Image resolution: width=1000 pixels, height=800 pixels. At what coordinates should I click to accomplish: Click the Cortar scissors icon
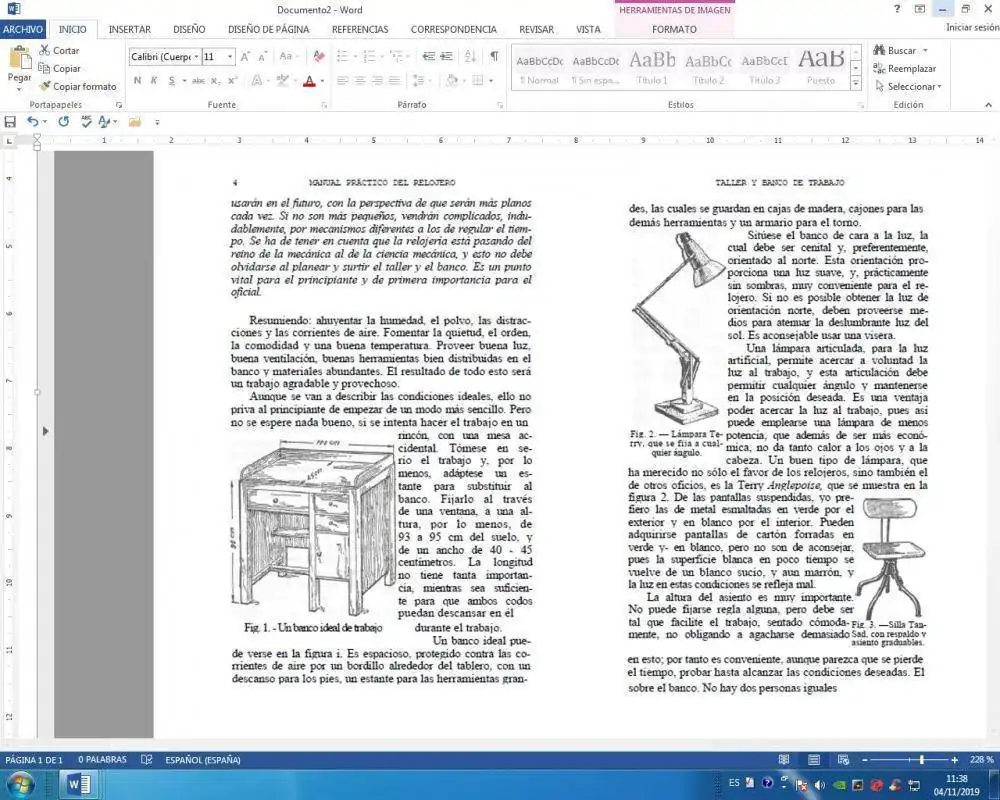(45, 51)
